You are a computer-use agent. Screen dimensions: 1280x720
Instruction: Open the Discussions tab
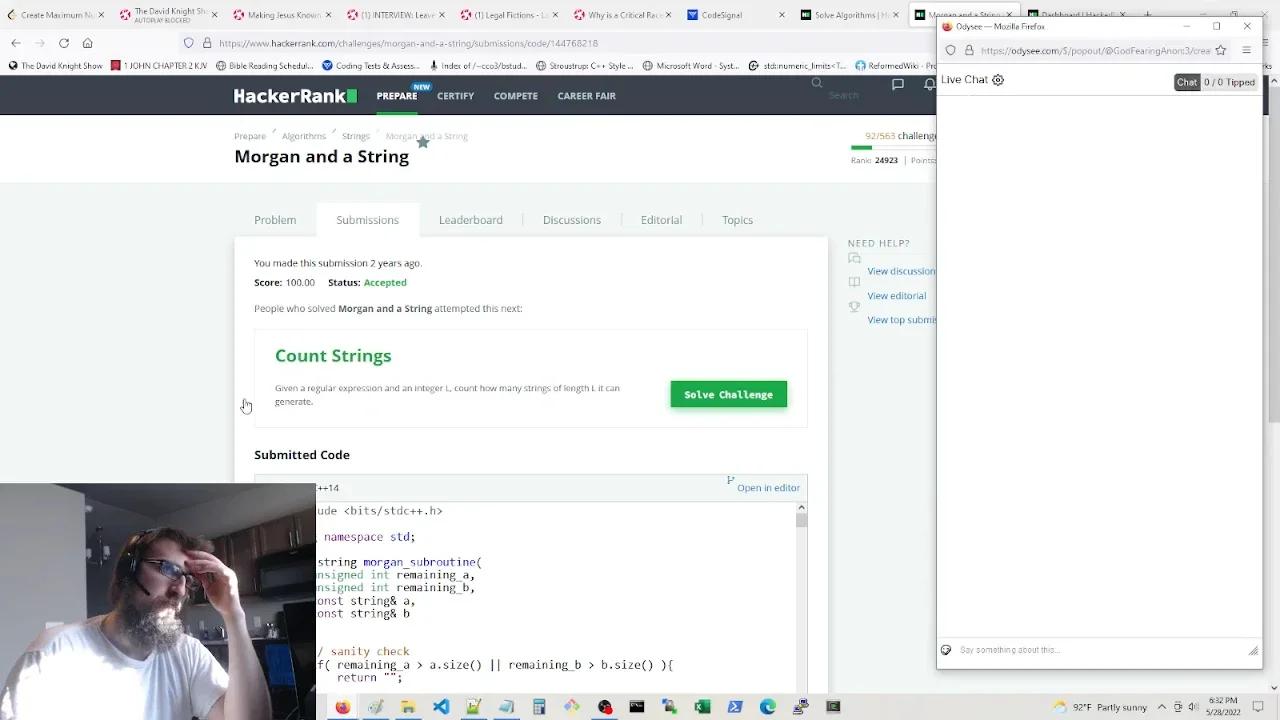coord(572,220)
